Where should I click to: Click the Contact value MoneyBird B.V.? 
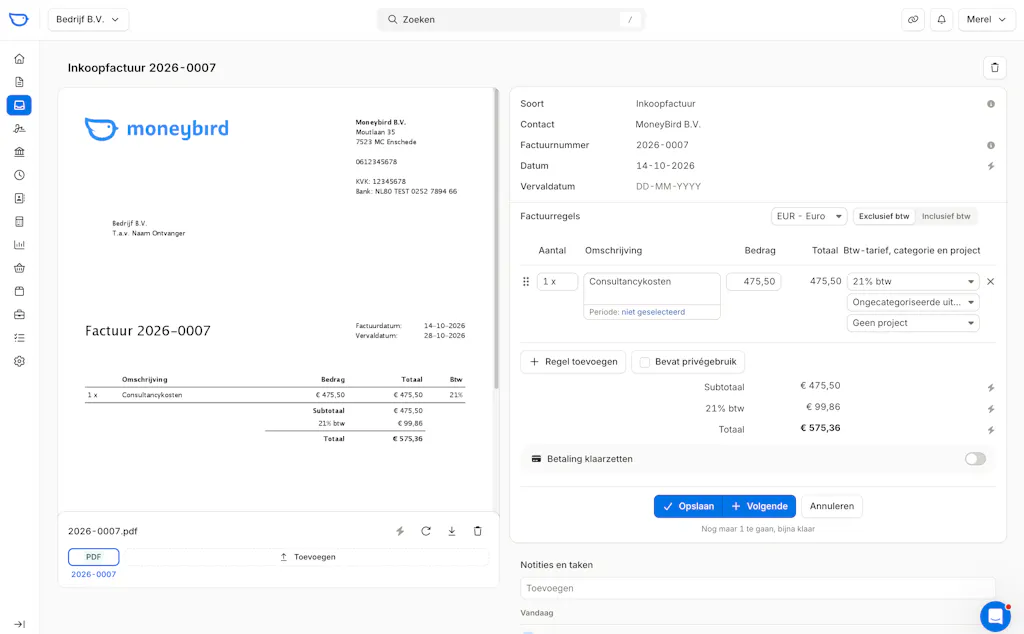tap(668, 124)
